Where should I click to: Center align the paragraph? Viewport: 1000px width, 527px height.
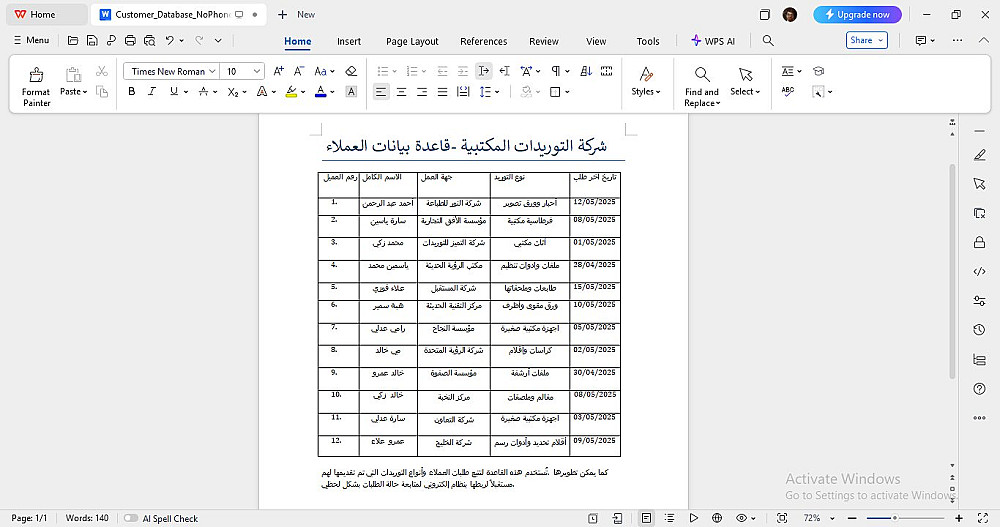(401, 92)
